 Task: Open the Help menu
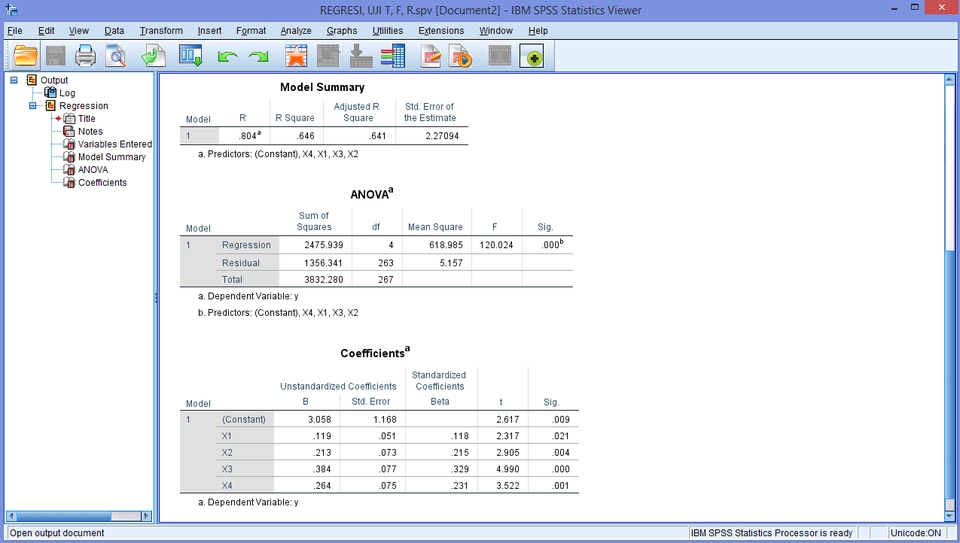click(x=538, y=31)
